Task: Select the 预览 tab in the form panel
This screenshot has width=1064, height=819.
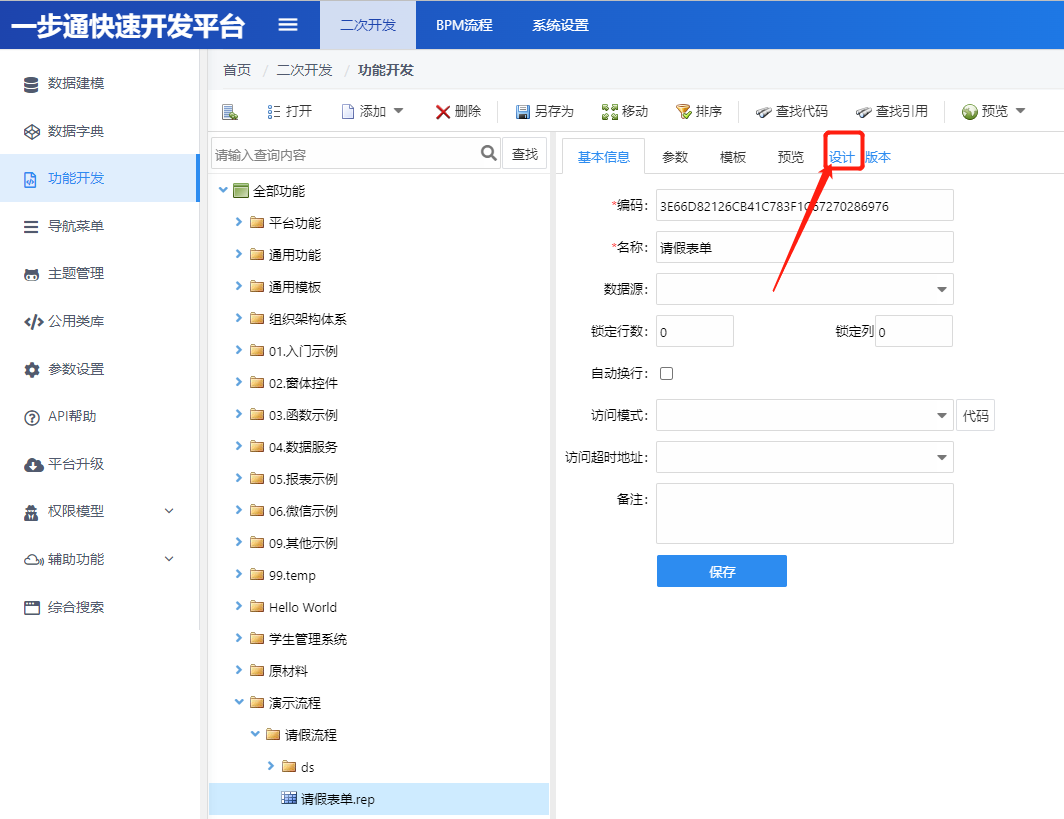Action: (791, 157)
